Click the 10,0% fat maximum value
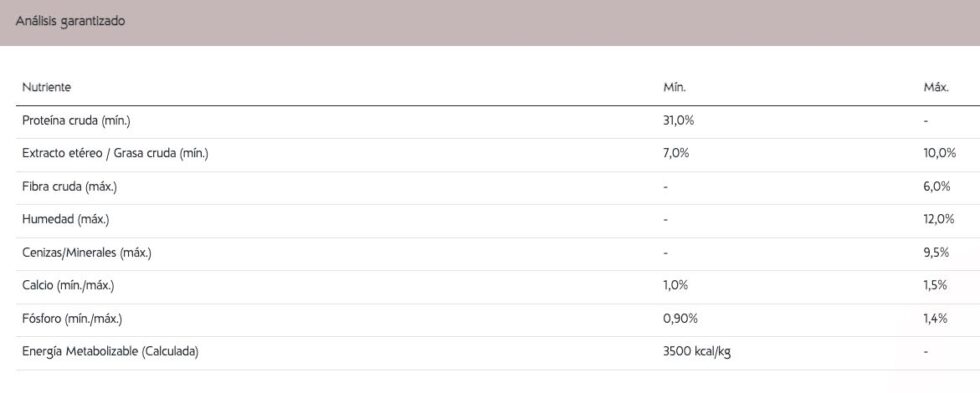The image size is (980, 393). (x=939, y=154)
